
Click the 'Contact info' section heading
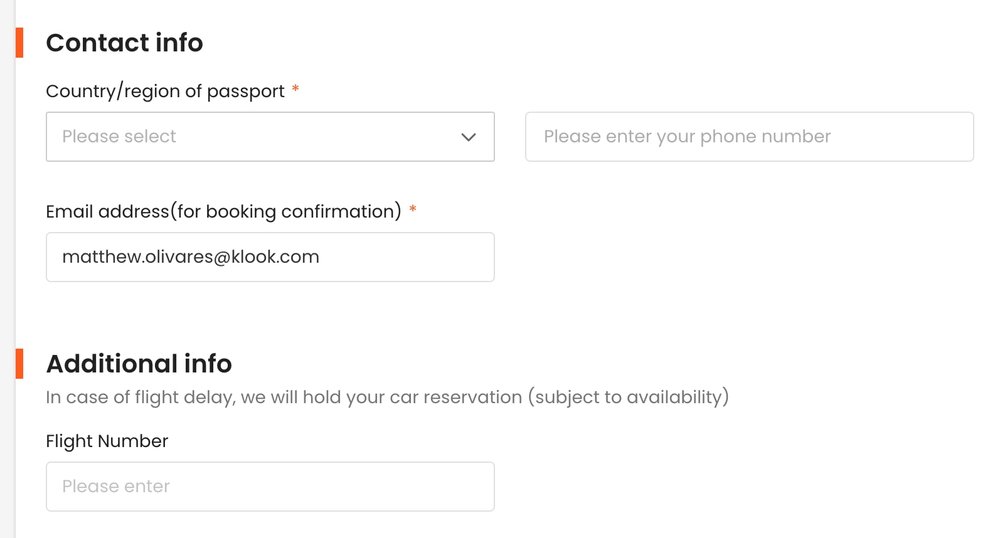[124, 43]
